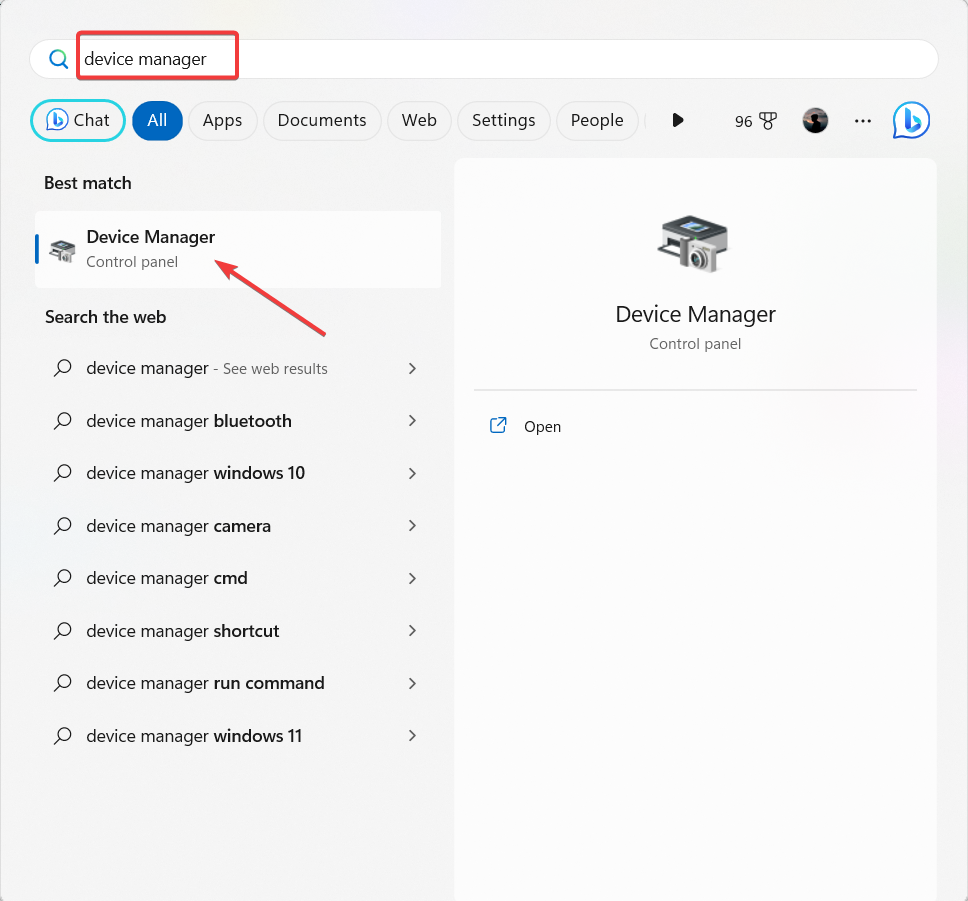Image resolution: width=968 pixels, height=901 pixels.
Task: Click search icon beside 'See web results'
Action: [x=62, y=368]
